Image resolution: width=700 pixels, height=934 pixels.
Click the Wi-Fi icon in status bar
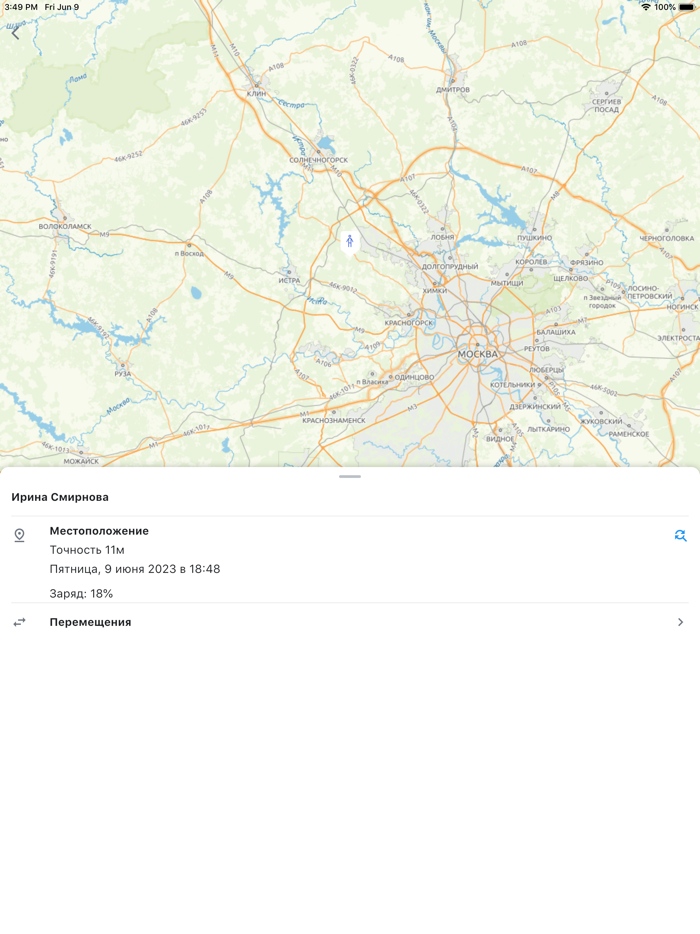[x=646, y=7]
